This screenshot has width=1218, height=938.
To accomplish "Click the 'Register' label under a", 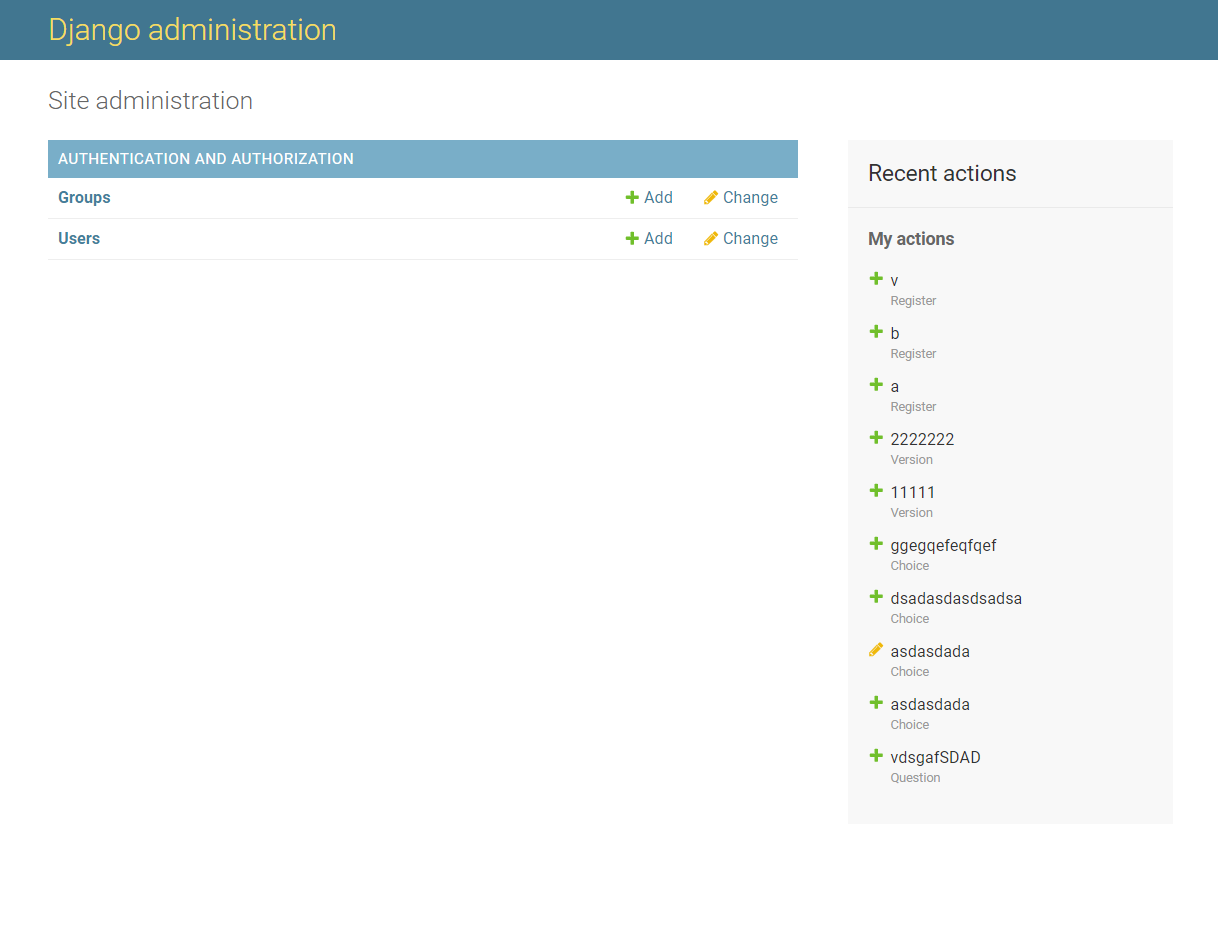I will click(913, 407).
